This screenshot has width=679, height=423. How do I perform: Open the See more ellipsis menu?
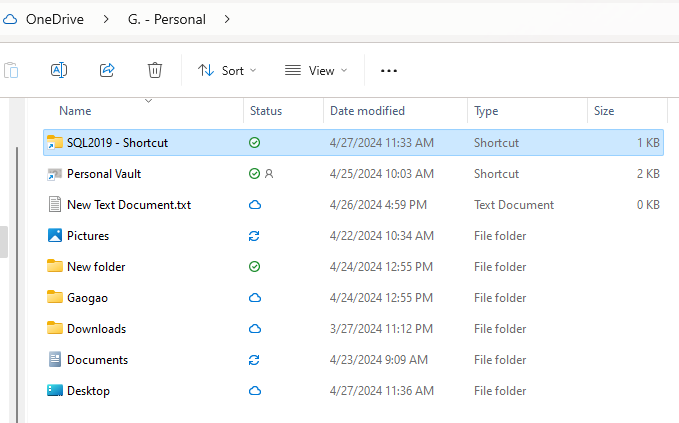click(x=389, y=70)
